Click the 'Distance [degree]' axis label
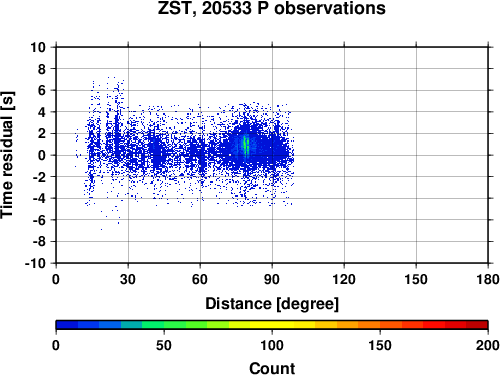 point(272,304)
